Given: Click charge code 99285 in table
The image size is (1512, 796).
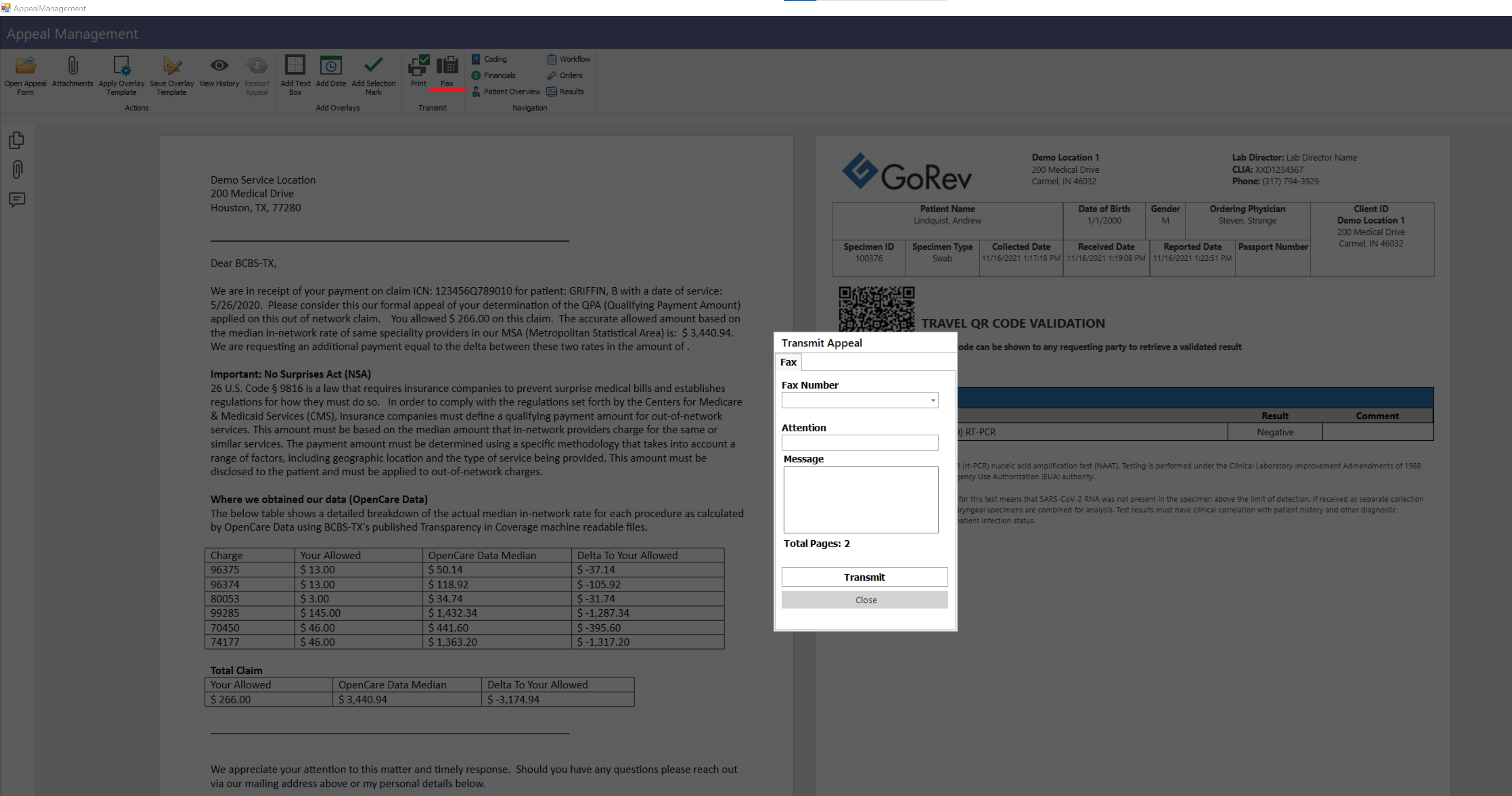Looking at the screenshot, I should pyautogui.click(x=225, y=613).
